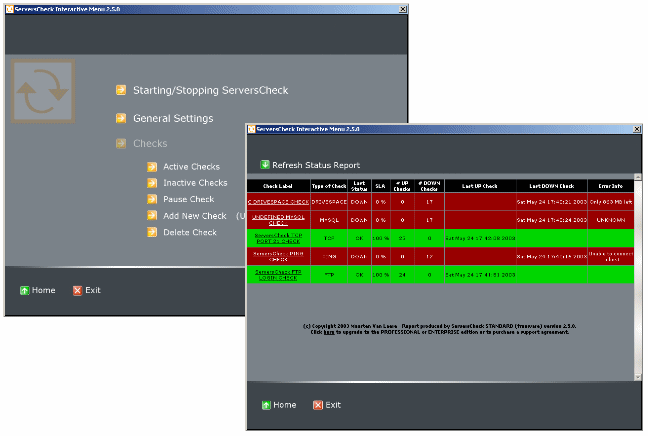Click the green Home icon in the back window
Image resolution: width=648 pixels, height=436 pixels.
point(24,291)
